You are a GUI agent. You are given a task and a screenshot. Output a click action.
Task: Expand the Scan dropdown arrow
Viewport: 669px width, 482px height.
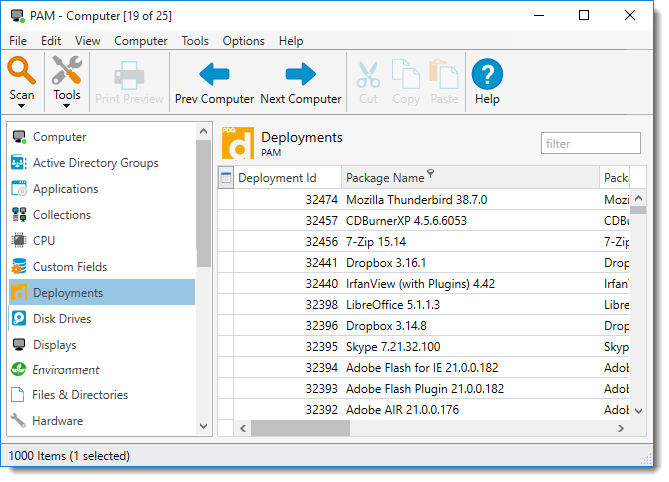tap(21, 106)
